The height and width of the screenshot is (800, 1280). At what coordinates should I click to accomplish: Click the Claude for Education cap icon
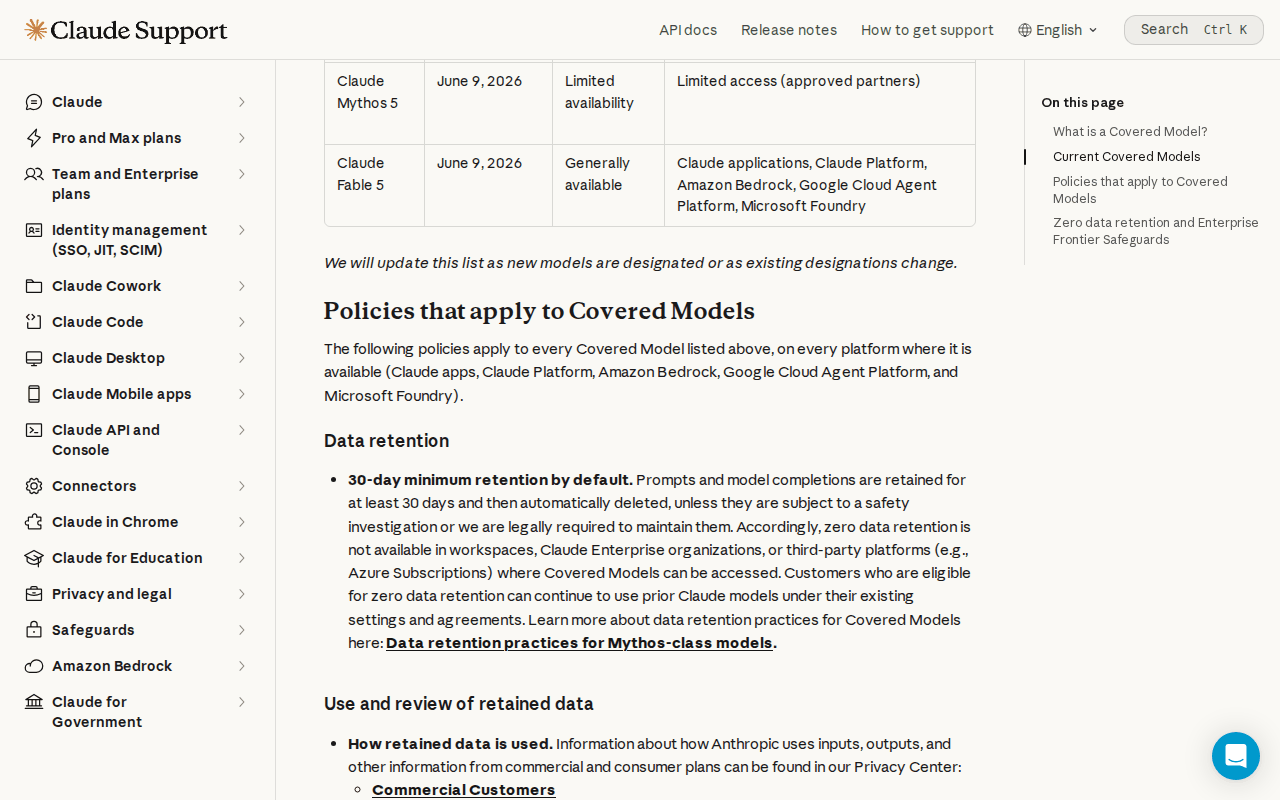tap(34, 558)
